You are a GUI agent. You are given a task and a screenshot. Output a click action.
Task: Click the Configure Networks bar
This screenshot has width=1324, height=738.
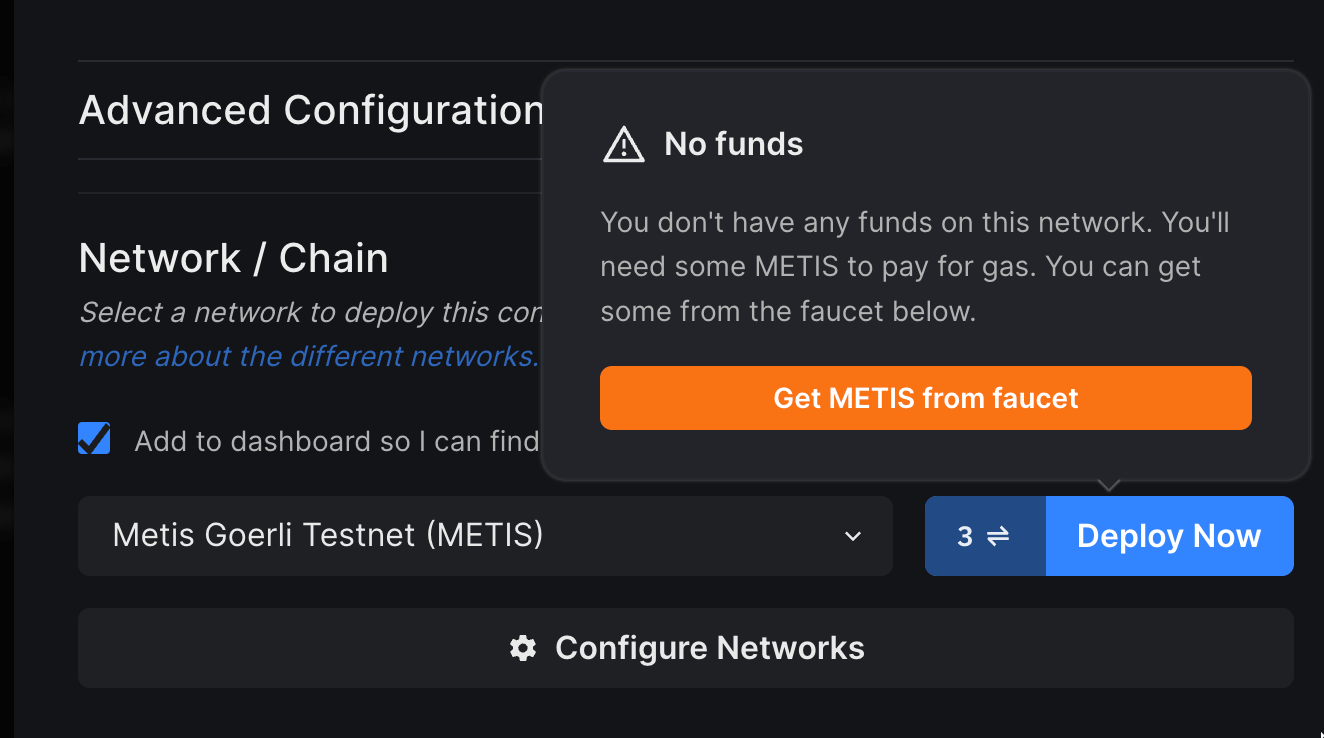(x=685, y=648)
